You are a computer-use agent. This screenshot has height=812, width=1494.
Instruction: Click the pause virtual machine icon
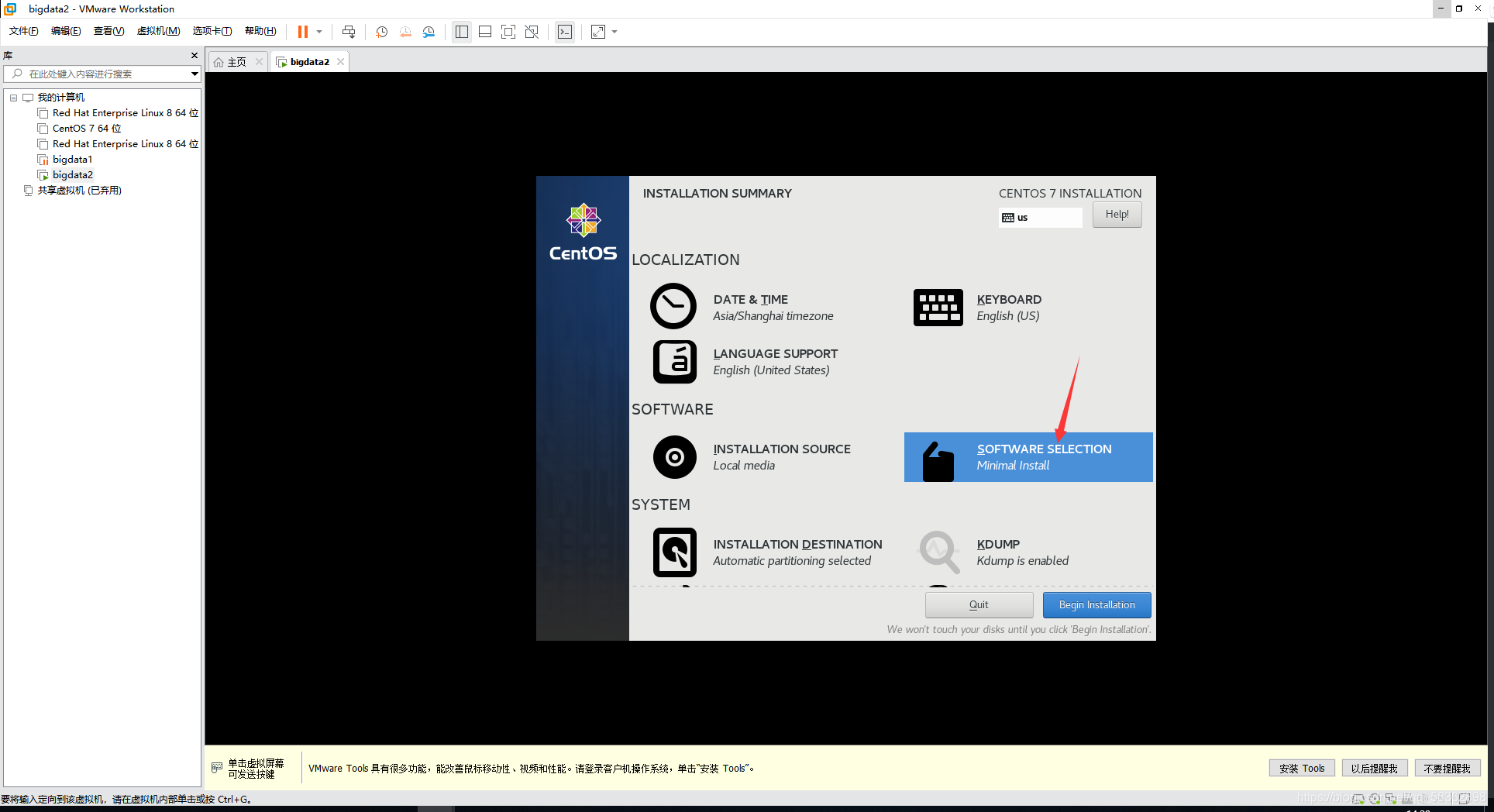[x=303, y=32]
